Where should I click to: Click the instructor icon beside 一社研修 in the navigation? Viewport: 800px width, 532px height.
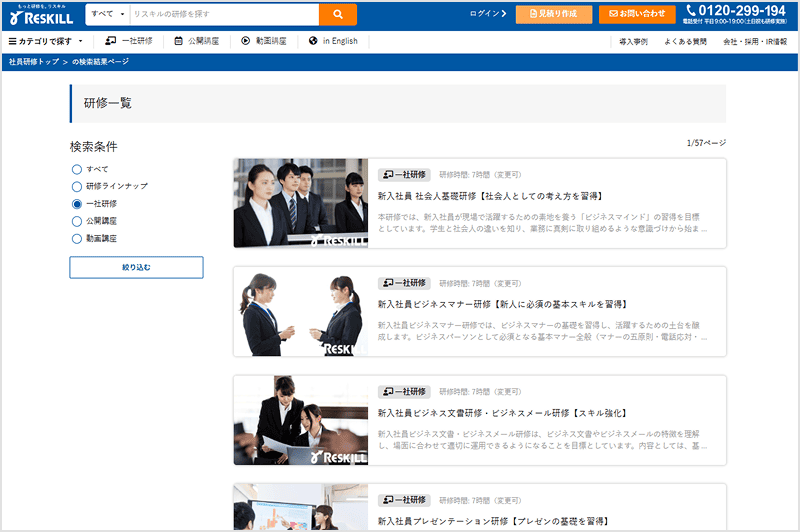coord(110,41)
